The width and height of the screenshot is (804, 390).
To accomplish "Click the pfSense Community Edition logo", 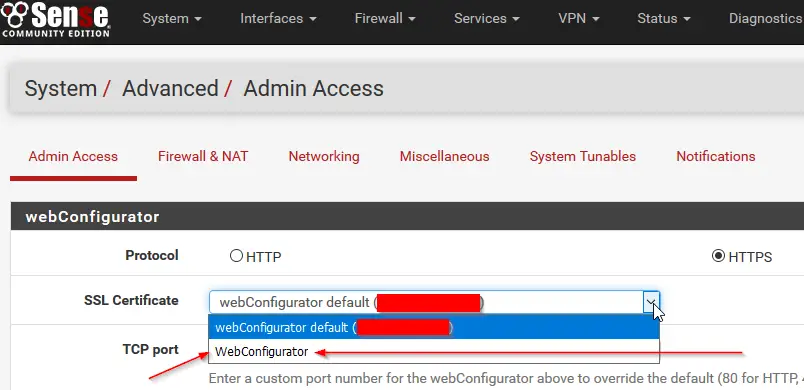I will click(55, 19).
